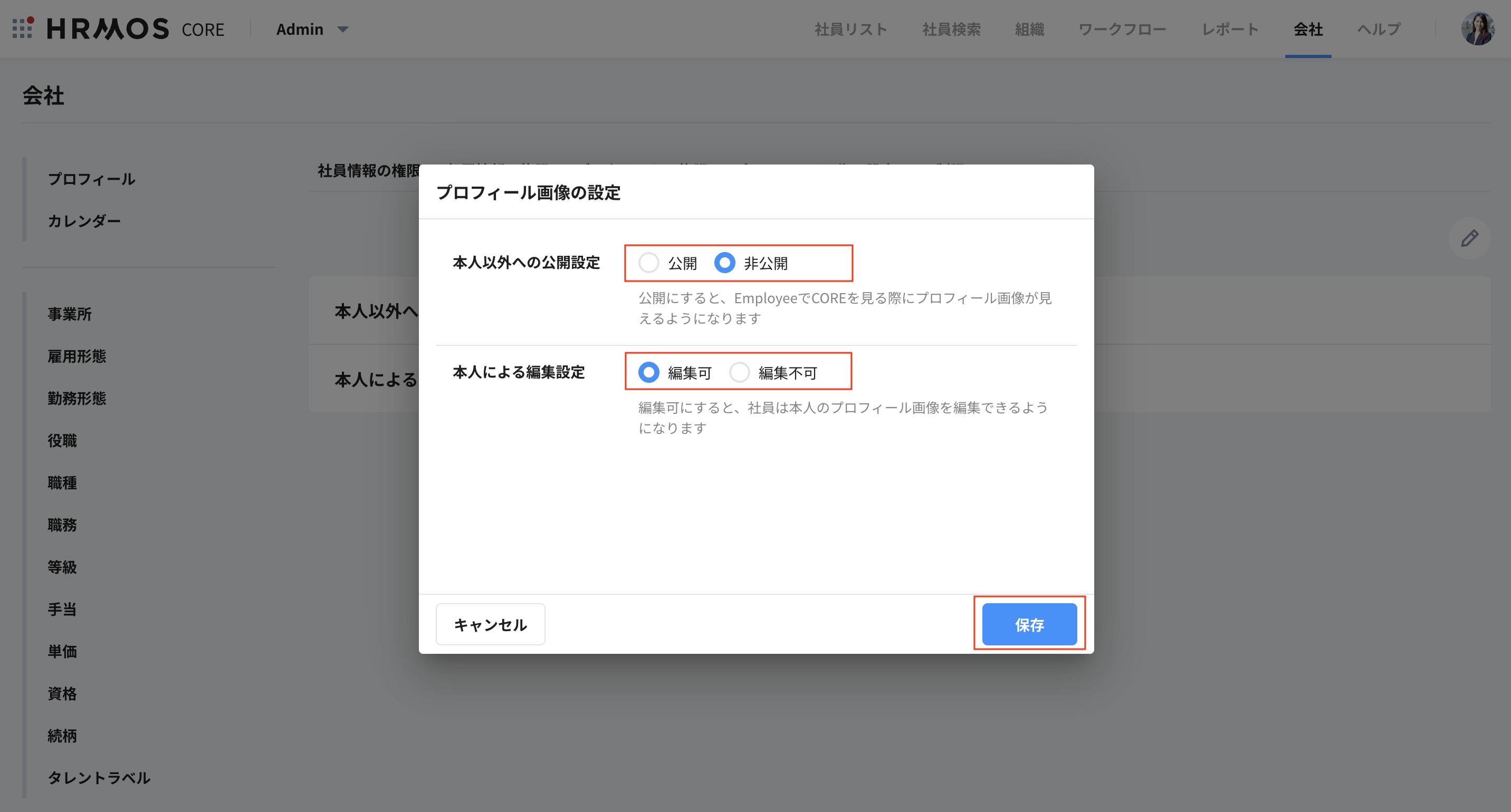Open the user avatar profile menu
This screenshot has width=1511, height=812.
(1477, 28)
